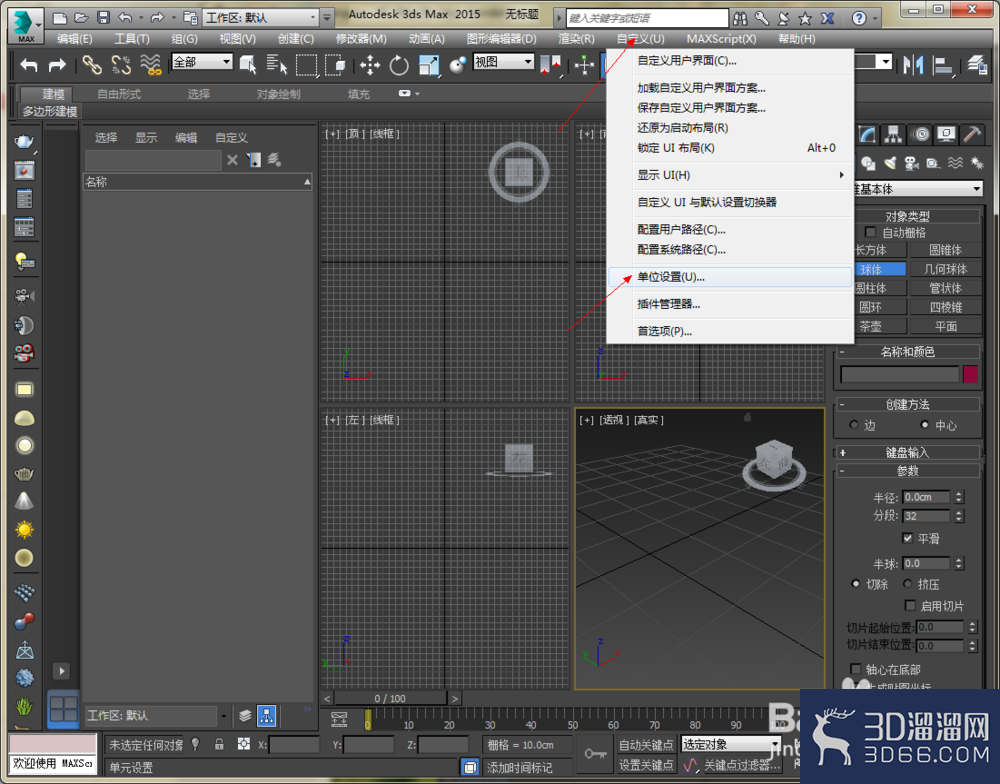The width and height of the screenshot is (1000, 784).
Task: Open Select by Name dialog icon
Action: pyautogui.click(x=276, y=62)
